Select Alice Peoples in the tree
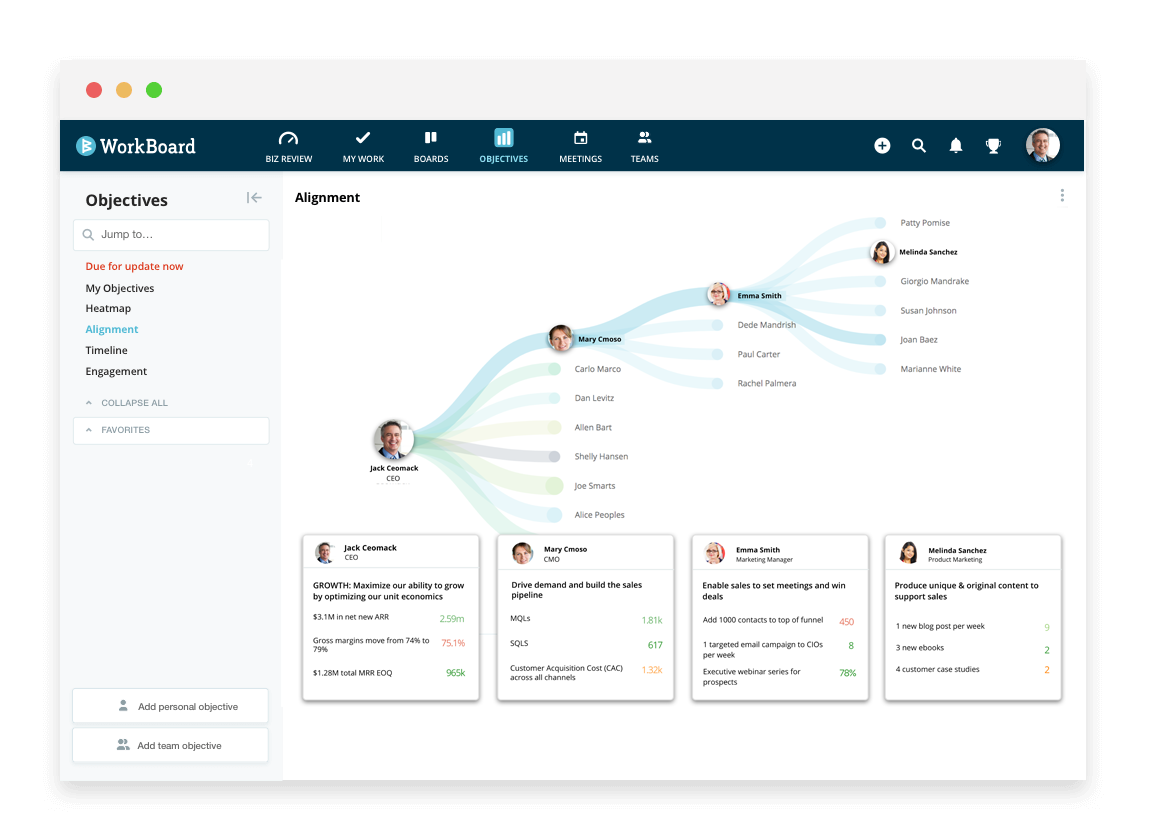This screenshot has height=840, width=1160. tap(599, 515)
